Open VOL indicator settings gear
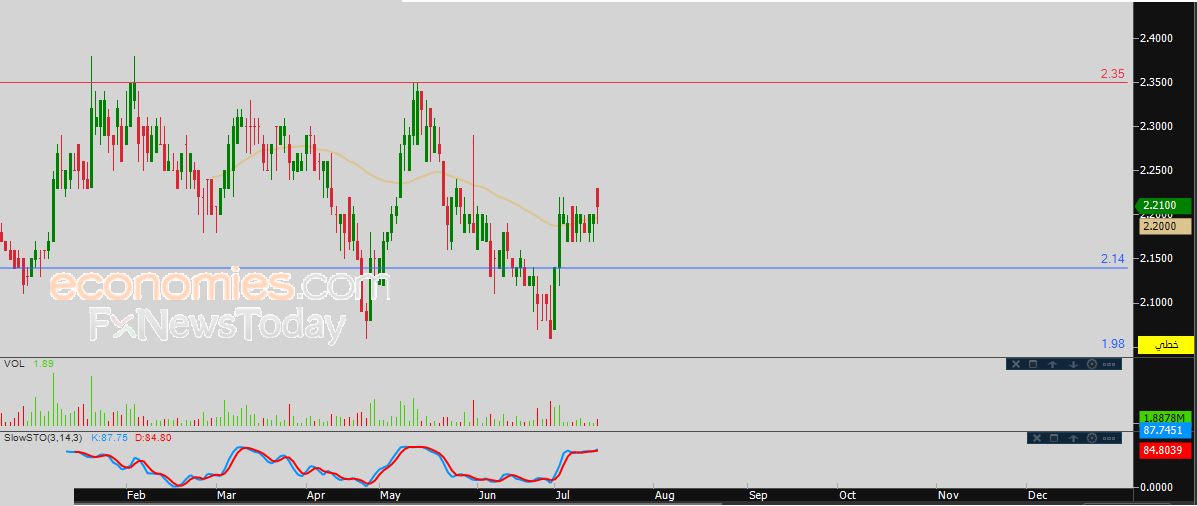The height and width of the screenshot is (506, 1197). pyautogui.click(x=1092, y=364)
